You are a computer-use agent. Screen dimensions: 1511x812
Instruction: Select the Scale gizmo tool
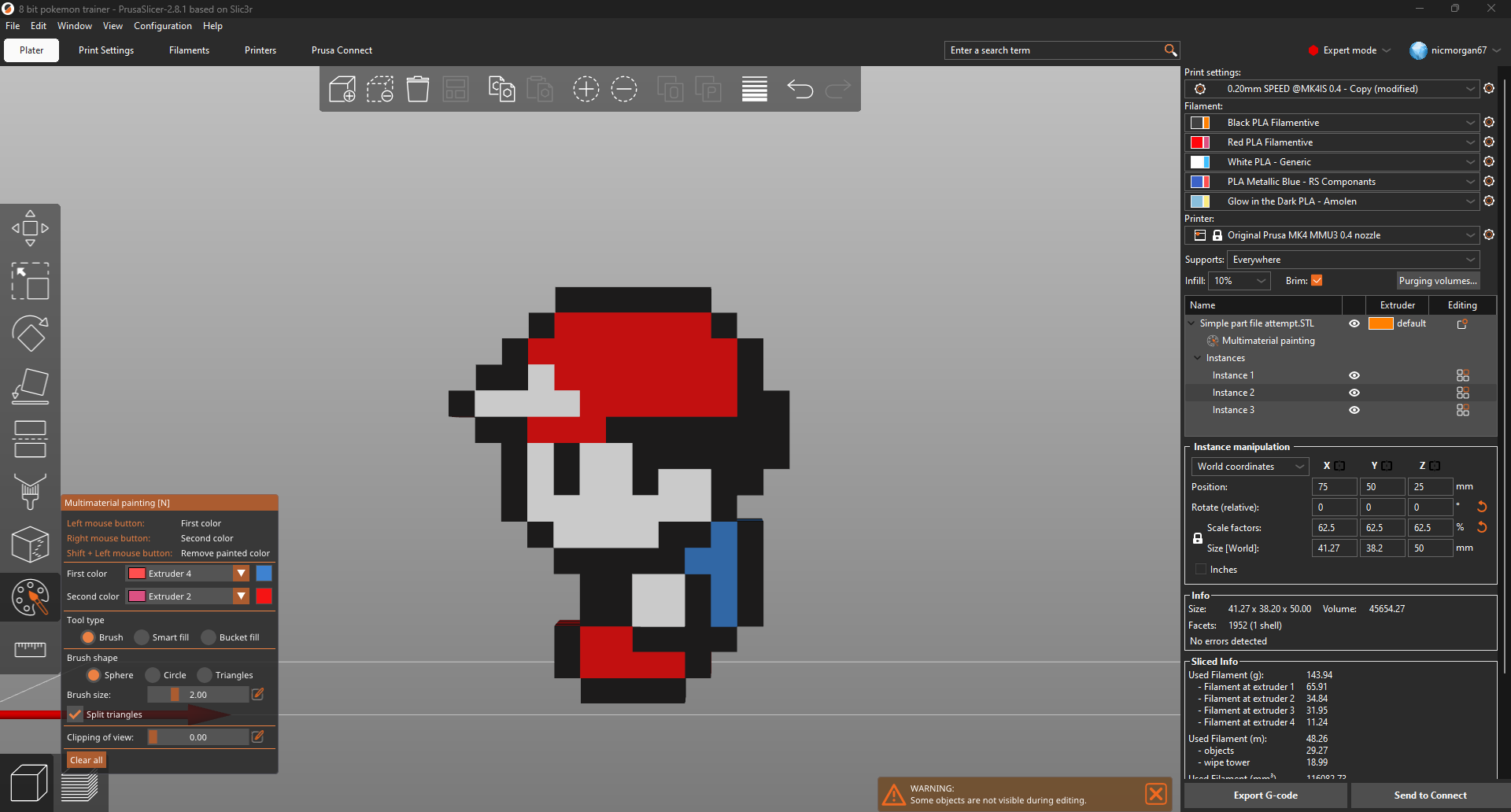pyautogui.click(x=30, y=281)
